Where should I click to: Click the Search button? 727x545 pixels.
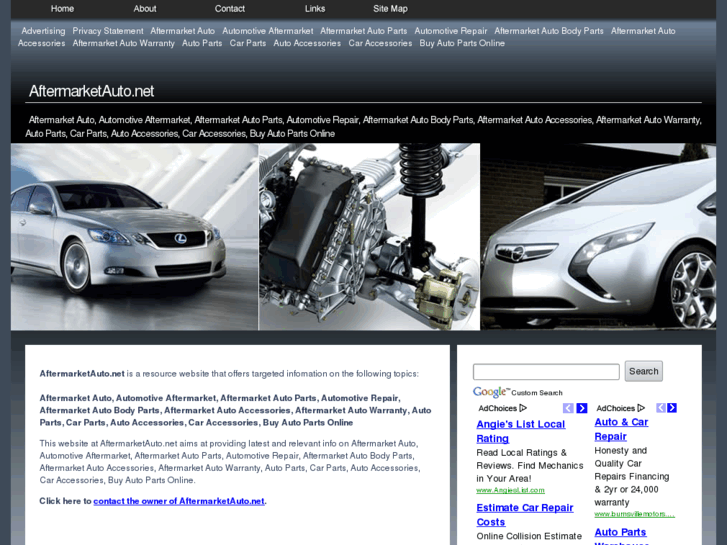coord(644,371)
